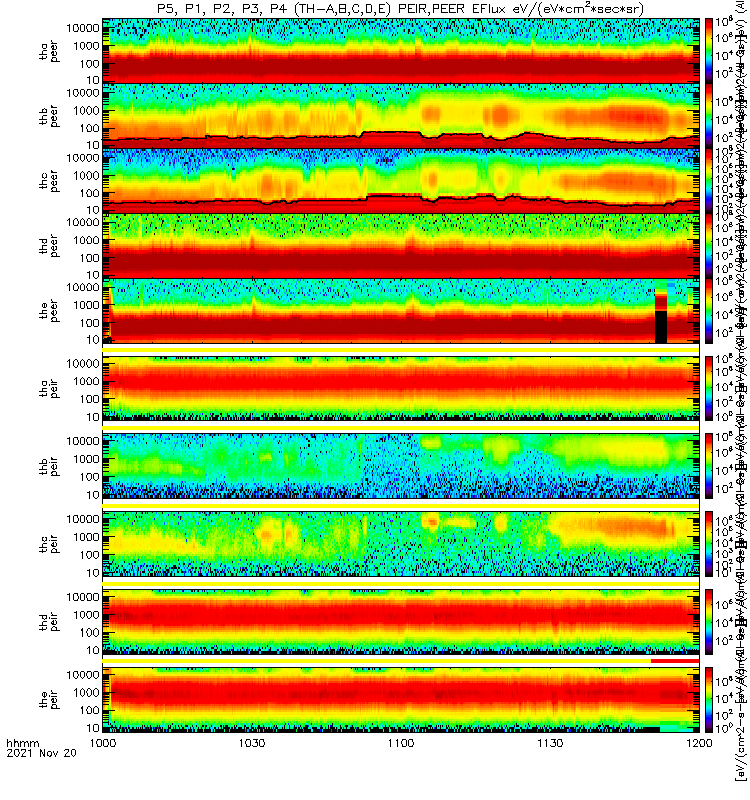Click the color bar beside thb peer panel
This screenshot has width=750, height=800.
click(709, 115)
